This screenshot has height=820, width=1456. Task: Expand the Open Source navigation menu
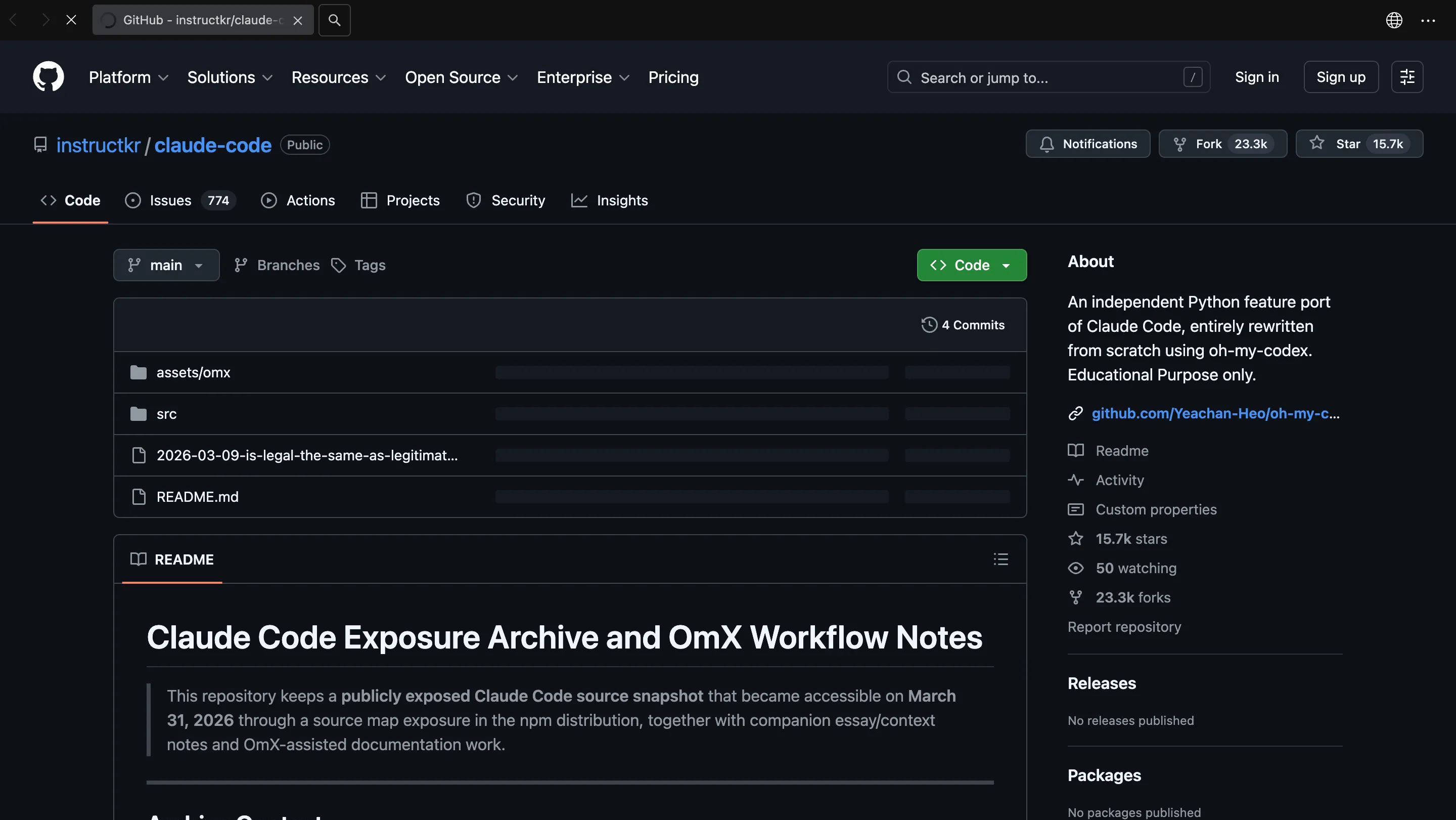point(462,77)
